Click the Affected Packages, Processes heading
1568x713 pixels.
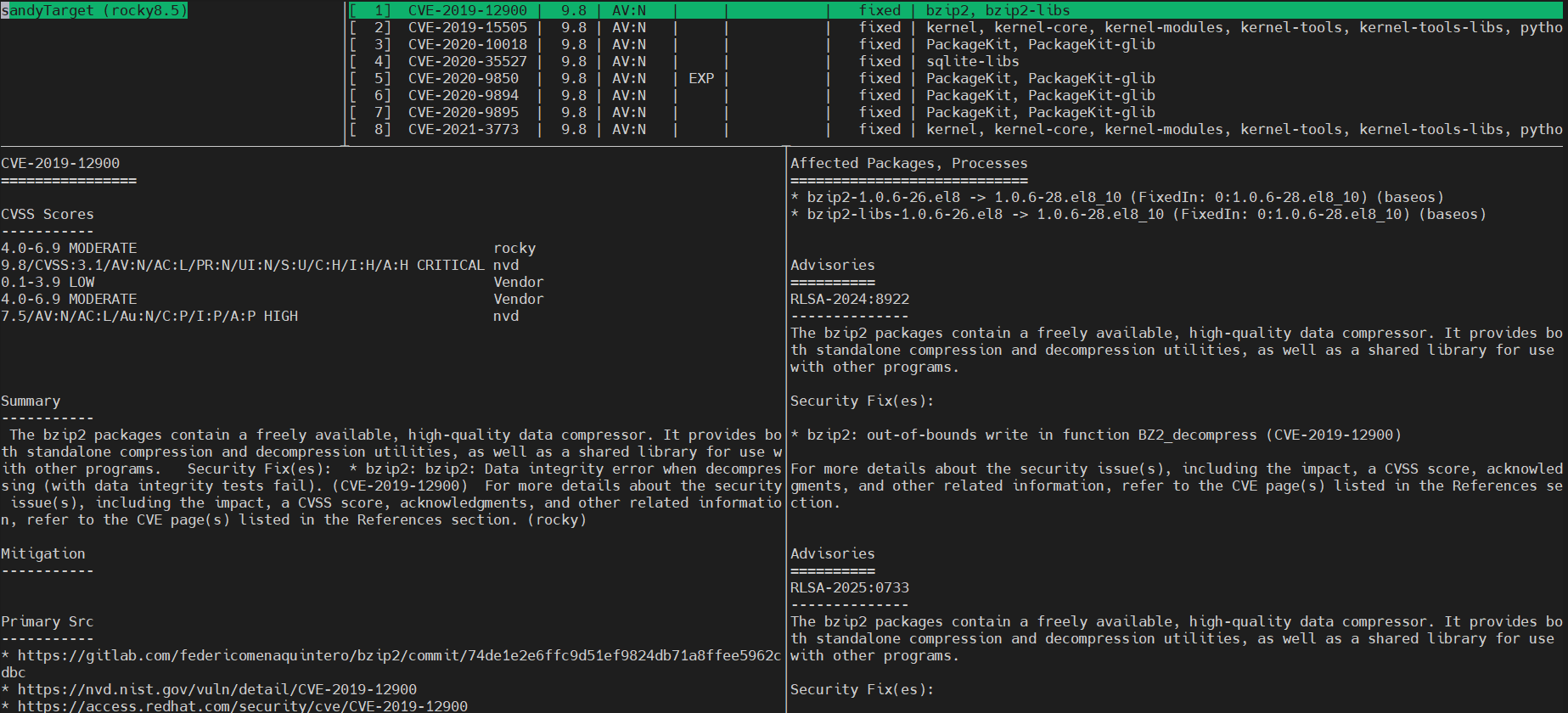(x=908, y=163)
